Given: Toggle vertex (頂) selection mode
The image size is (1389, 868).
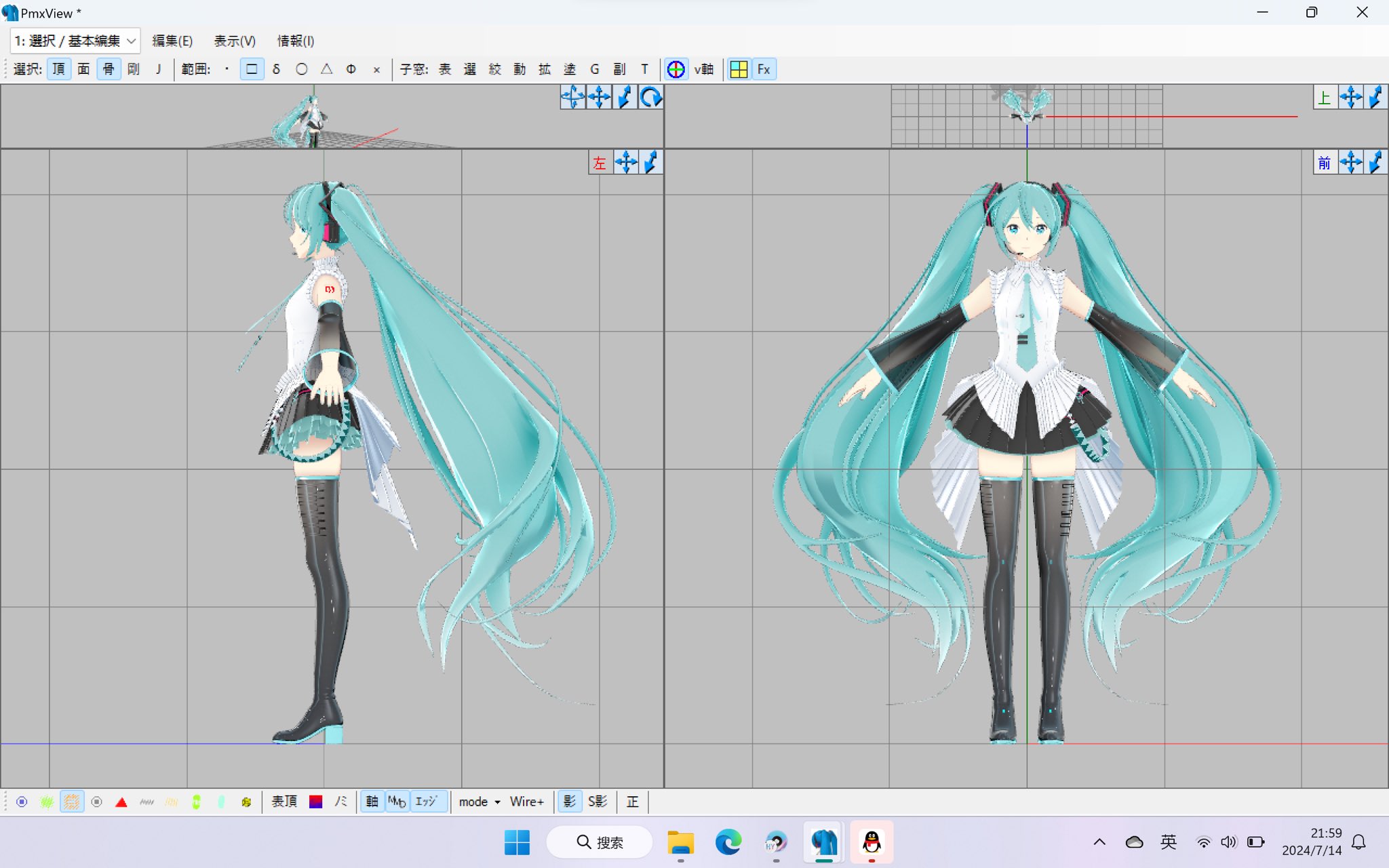Looking at the screenshot, I should tap(59, 69).
